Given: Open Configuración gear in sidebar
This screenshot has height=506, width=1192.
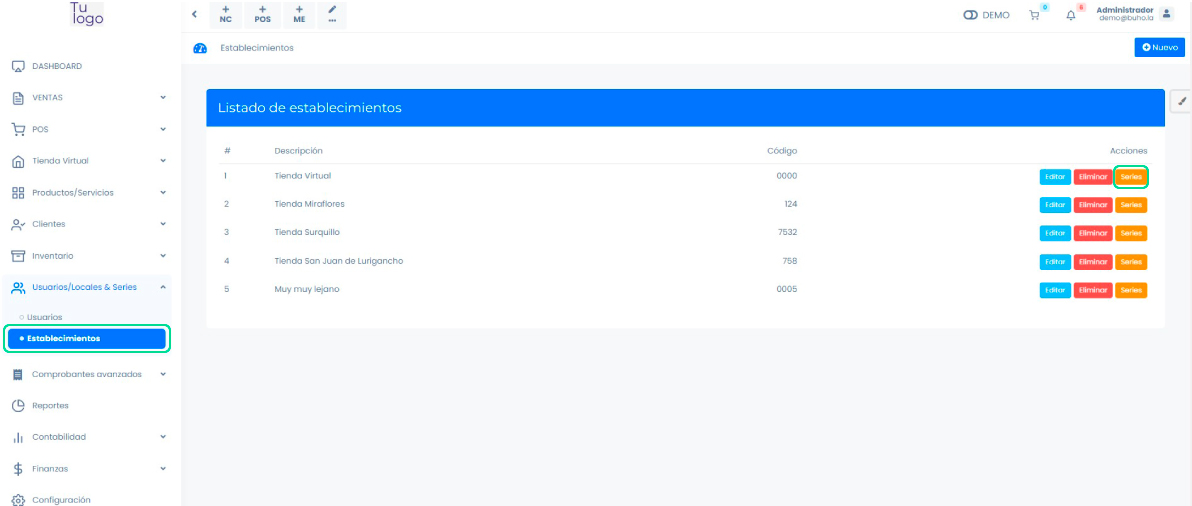Looking at the screenshot, I should 18,500.
